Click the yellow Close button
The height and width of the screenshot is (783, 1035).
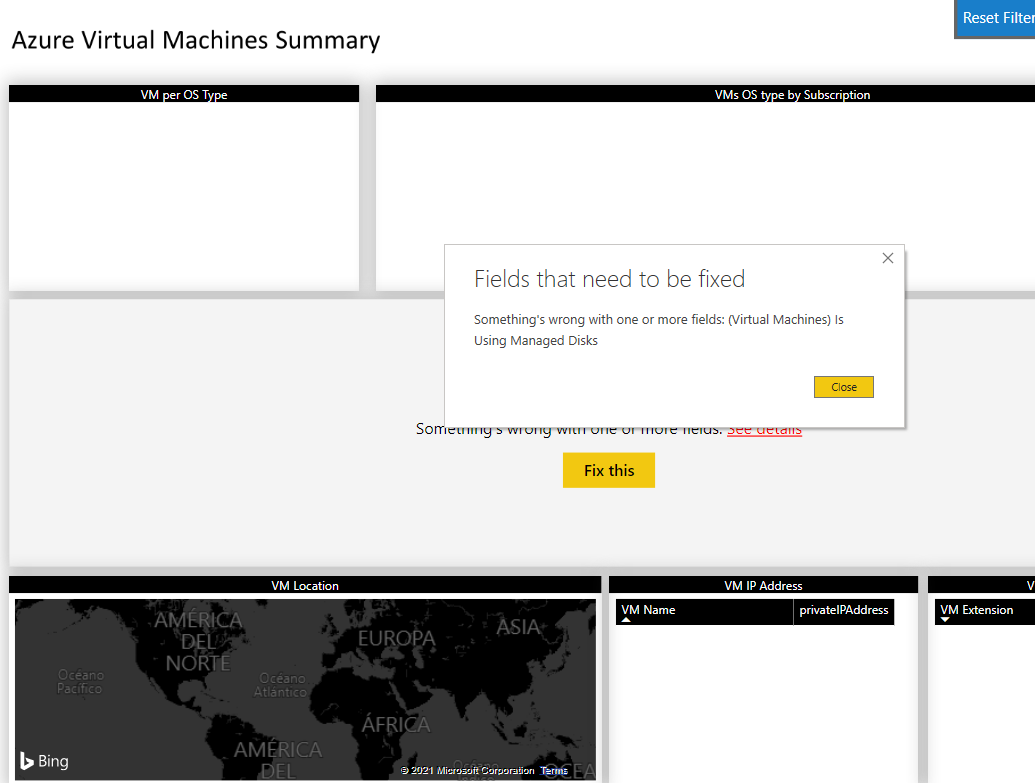(x=844, y=387)
